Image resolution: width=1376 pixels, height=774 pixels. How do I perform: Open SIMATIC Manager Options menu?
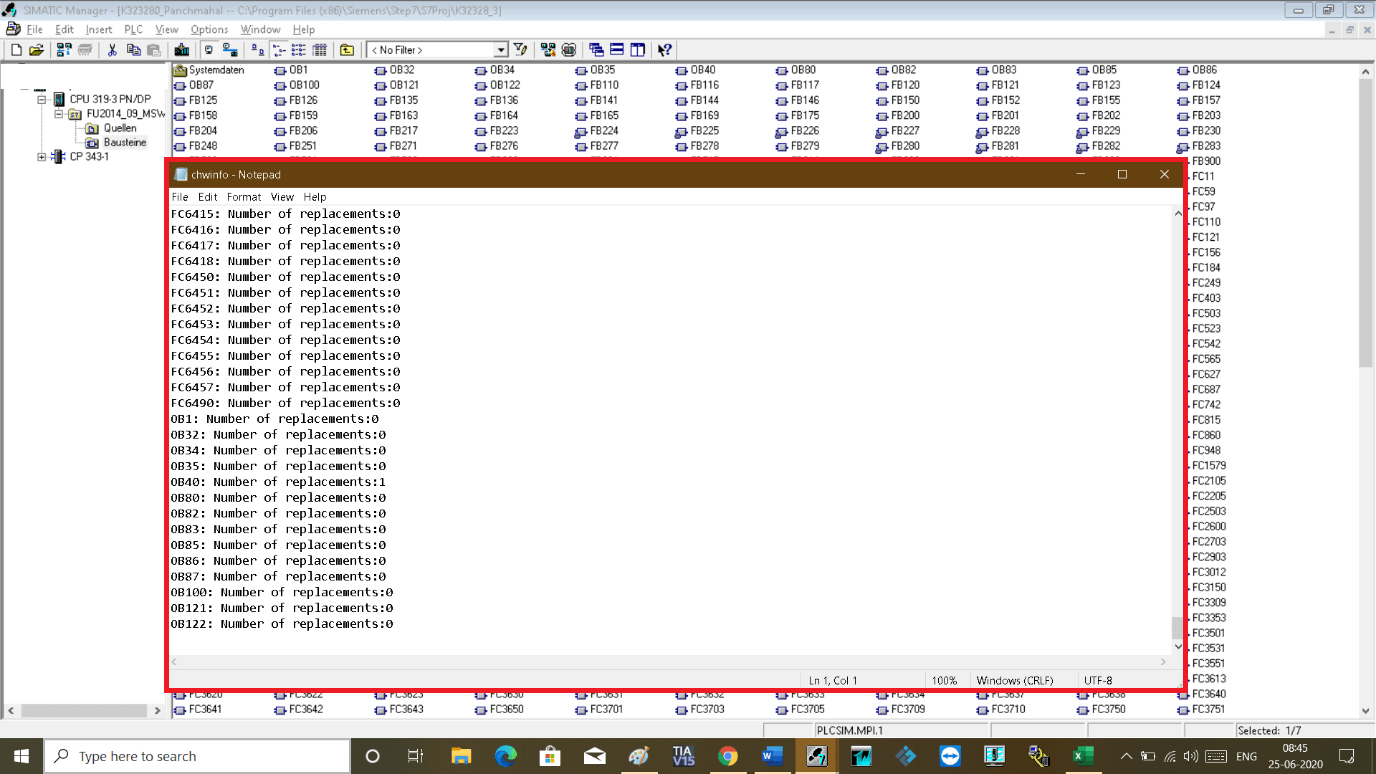point(209,30)
